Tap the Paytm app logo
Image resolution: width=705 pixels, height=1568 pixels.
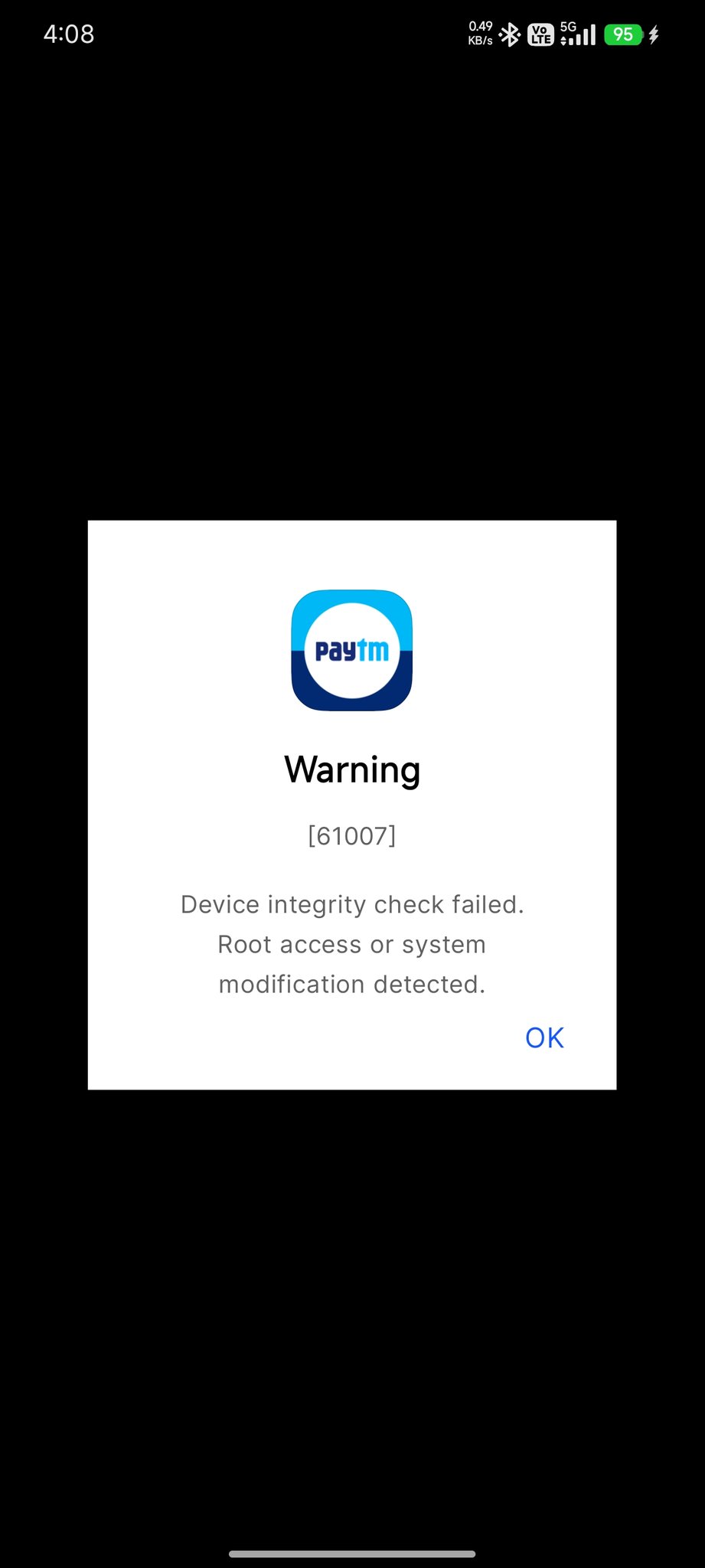tap(352, 650)
